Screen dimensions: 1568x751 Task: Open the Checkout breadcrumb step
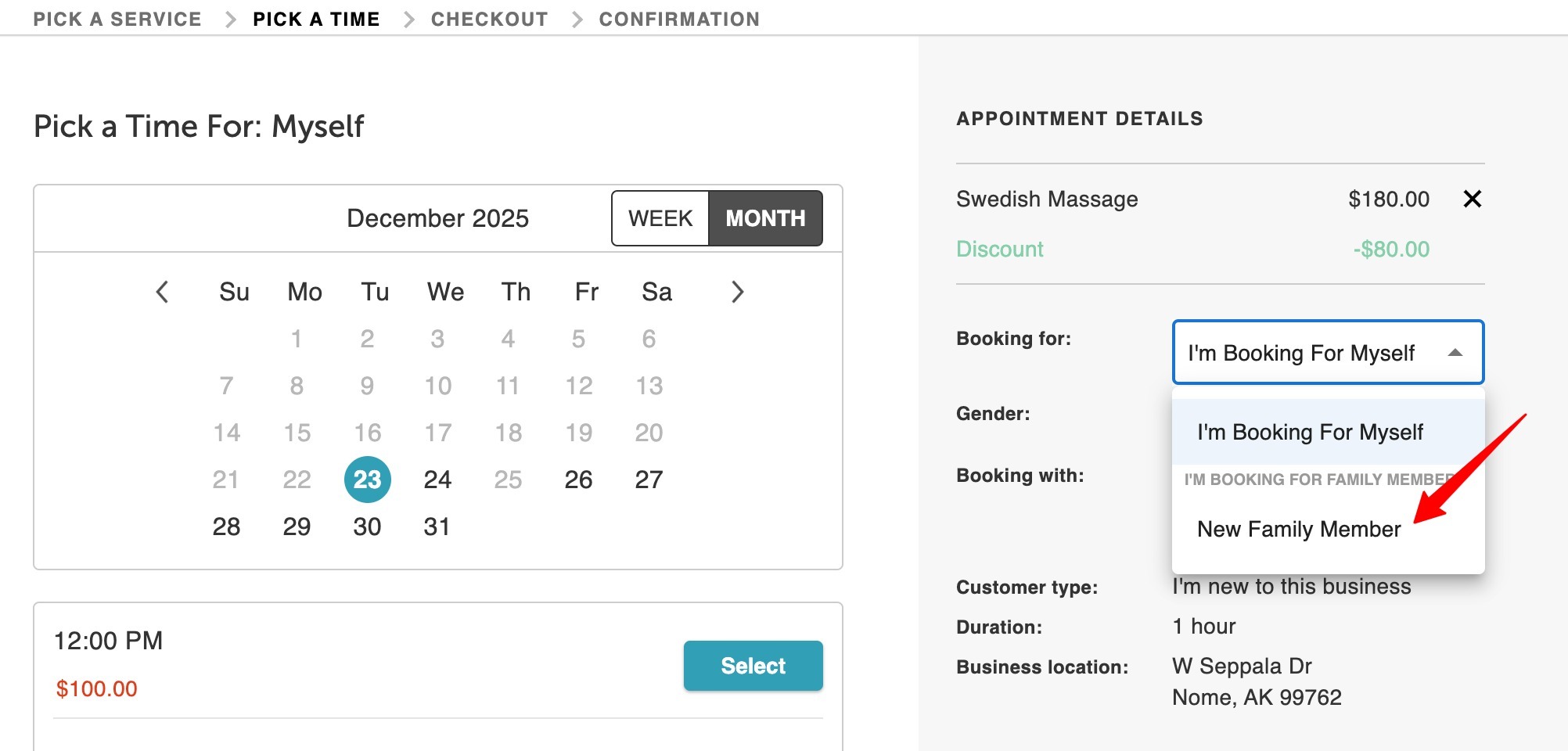[489, 19]
